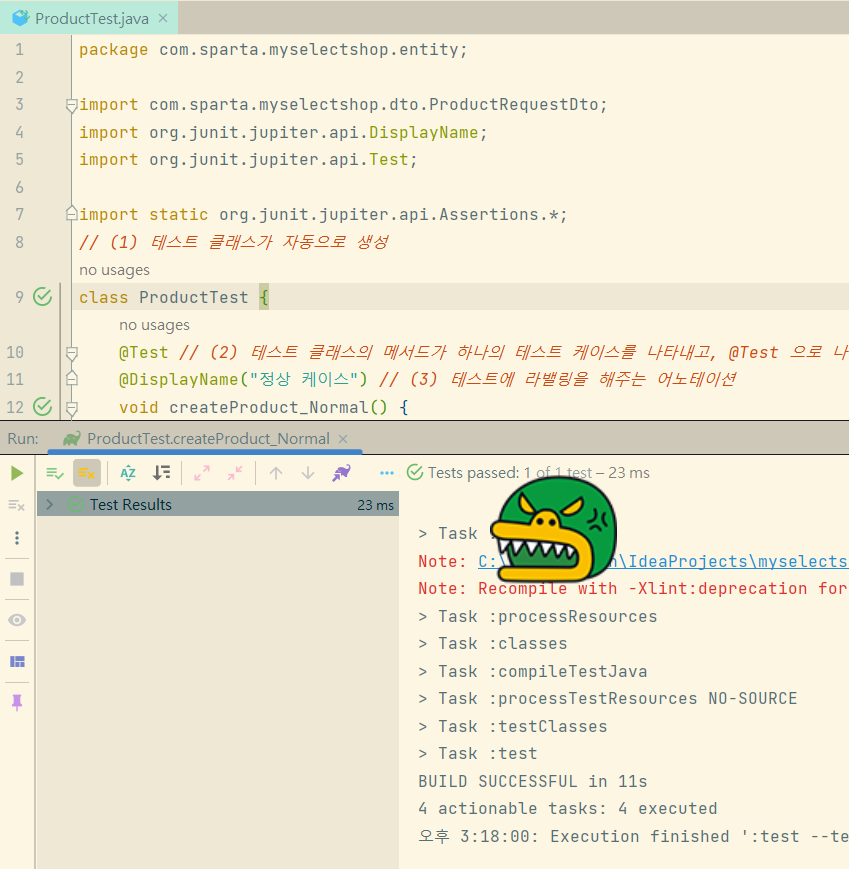849x869 pixels.
Task: Expand all test result nodes
Action: [x=202, y=473]
